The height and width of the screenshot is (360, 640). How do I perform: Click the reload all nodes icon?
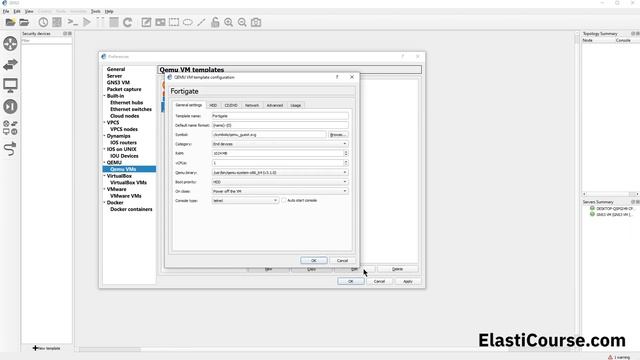point(127,22)
